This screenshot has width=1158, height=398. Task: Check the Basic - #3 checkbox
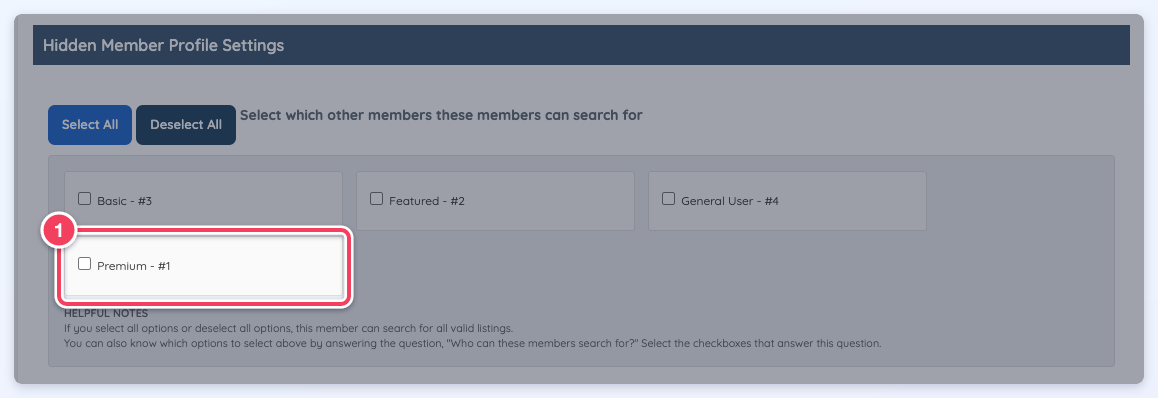tap(84, 199)
